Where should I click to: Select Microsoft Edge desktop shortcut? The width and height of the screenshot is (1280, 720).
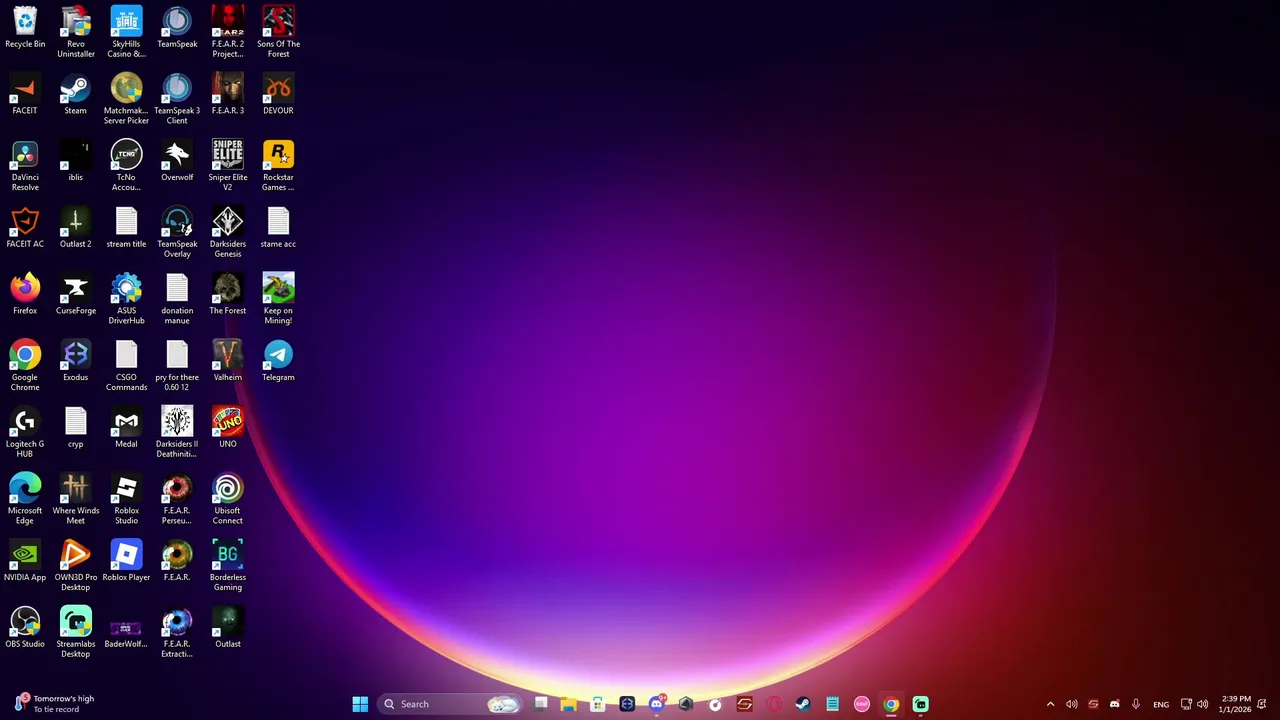pyautogui.click(x=25, y=499)
